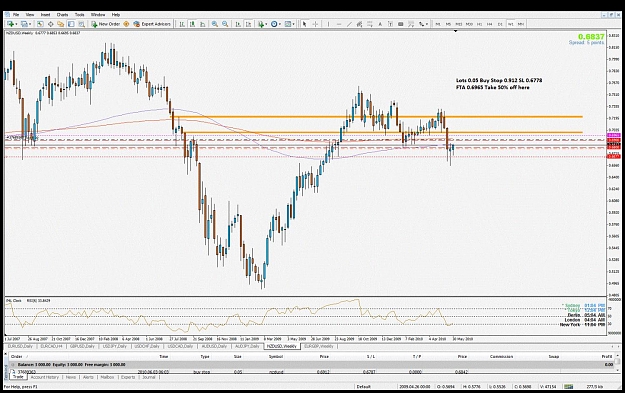This screenshot has width=625, height=393.
Task: Expand the Indicators dropdown arrow
Action: (x=266, y=24)
